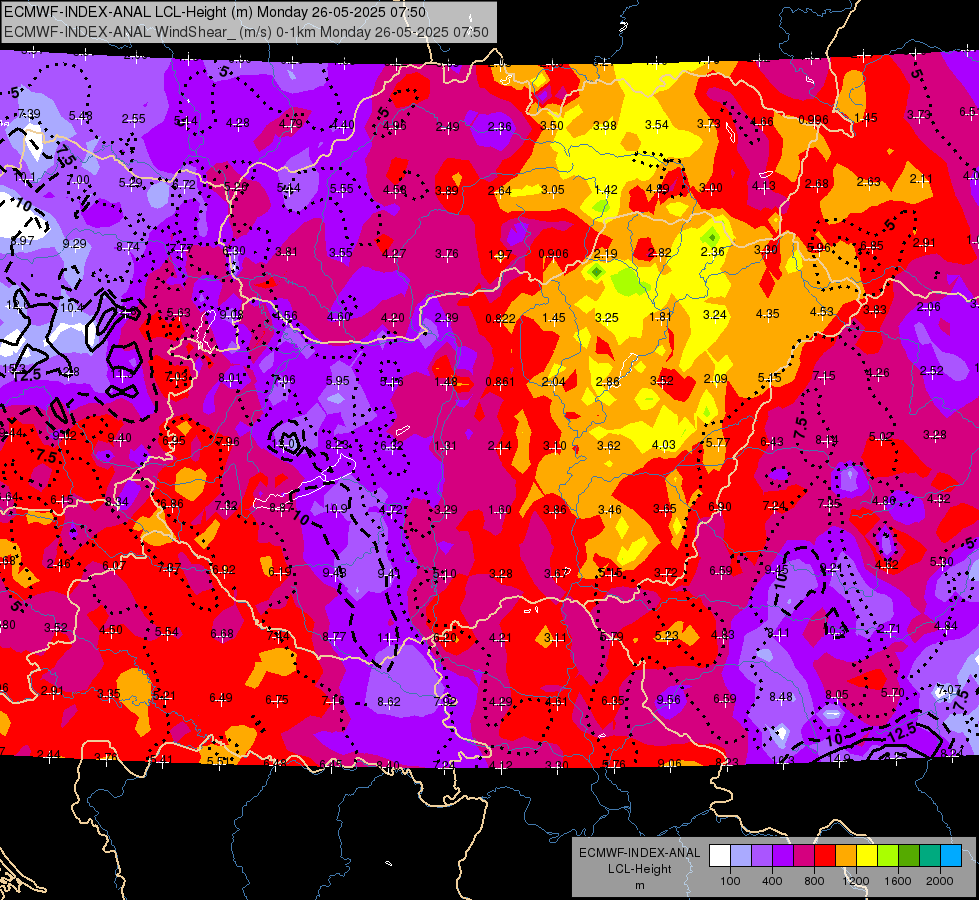Screen dimensions: 979x900
Task: Click the grid value 1.60
Action: point(499,510)
